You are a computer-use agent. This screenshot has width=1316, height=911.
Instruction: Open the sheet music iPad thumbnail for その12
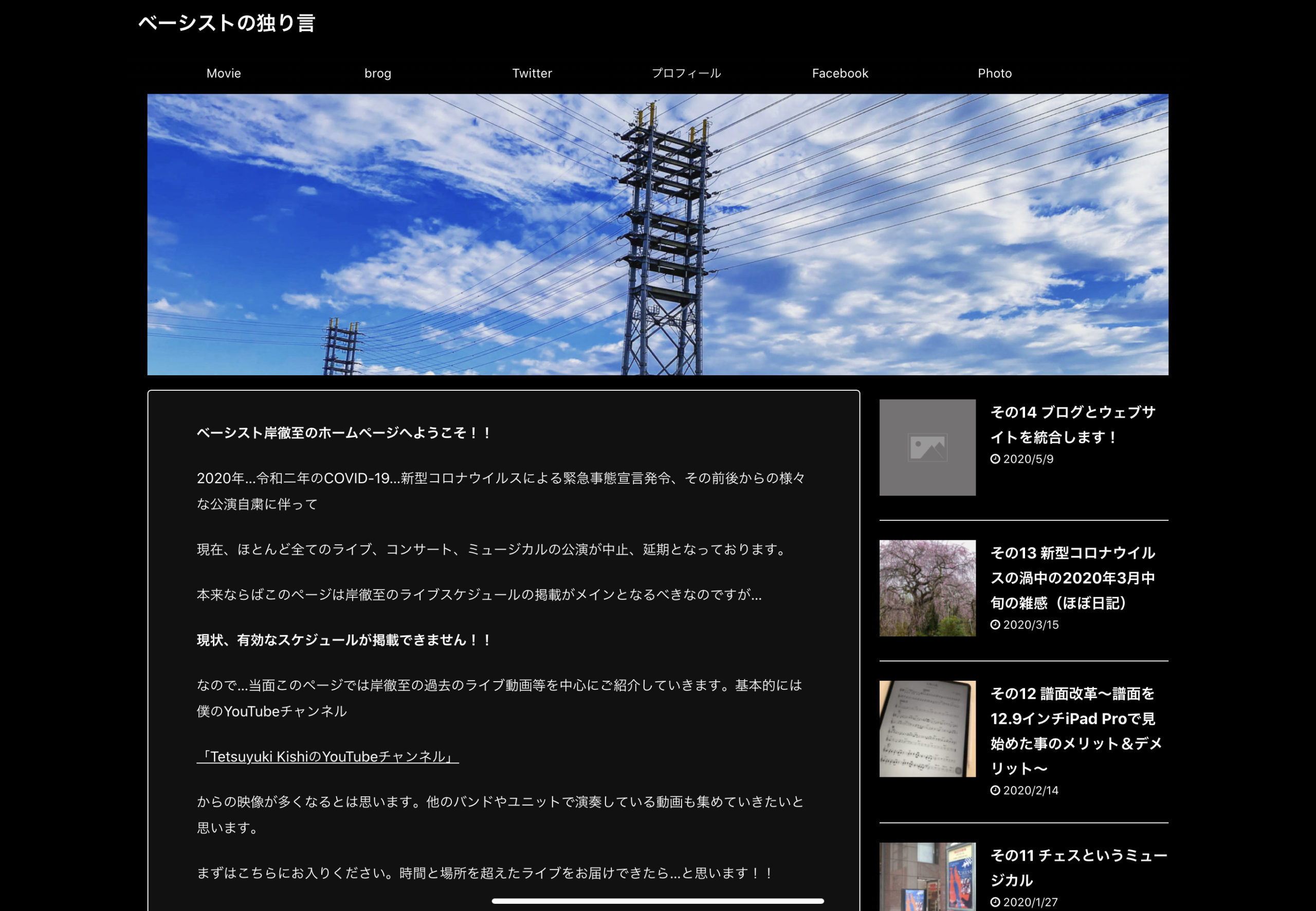pos(927,728)
